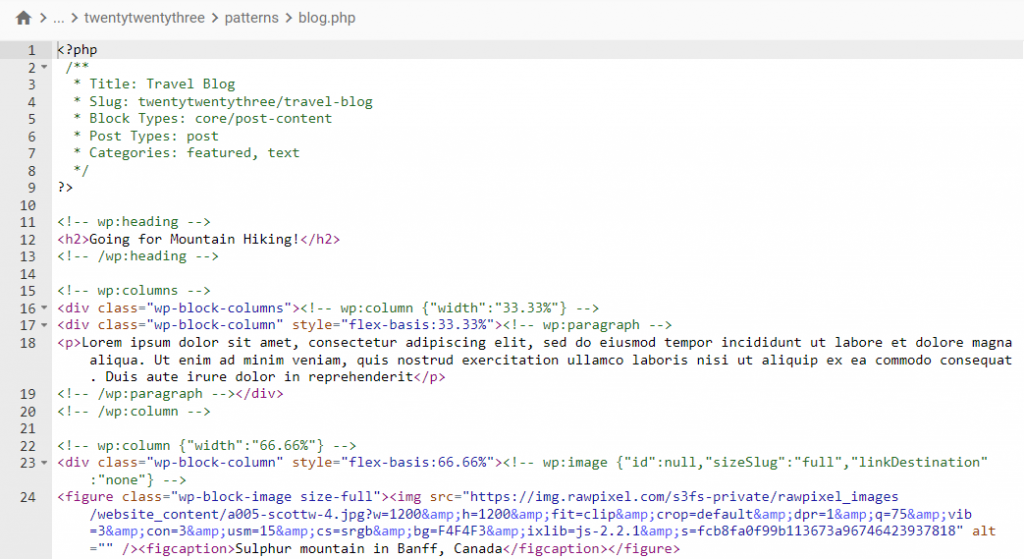Collapse the comment block fold at line 2

click(44, 67)
